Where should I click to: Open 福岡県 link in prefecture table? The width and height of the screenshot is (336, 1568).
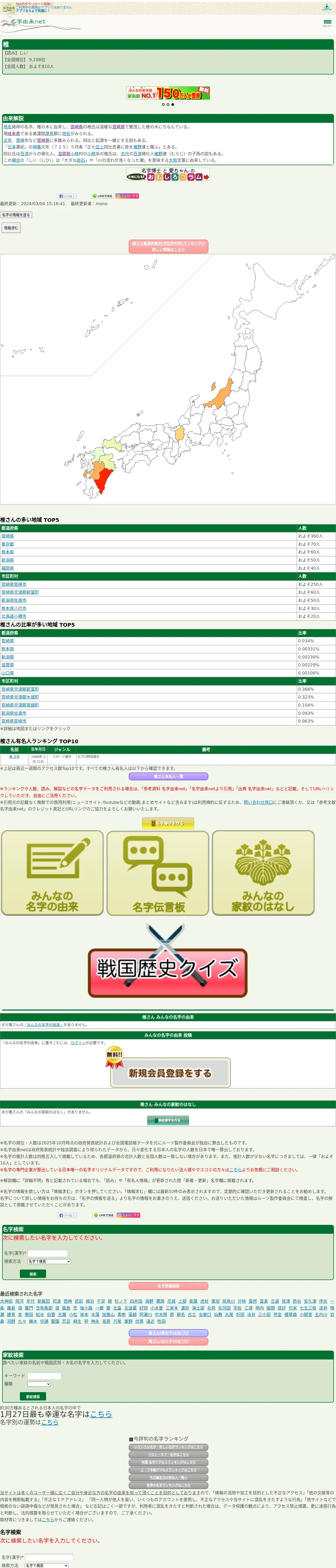point(7,568)
